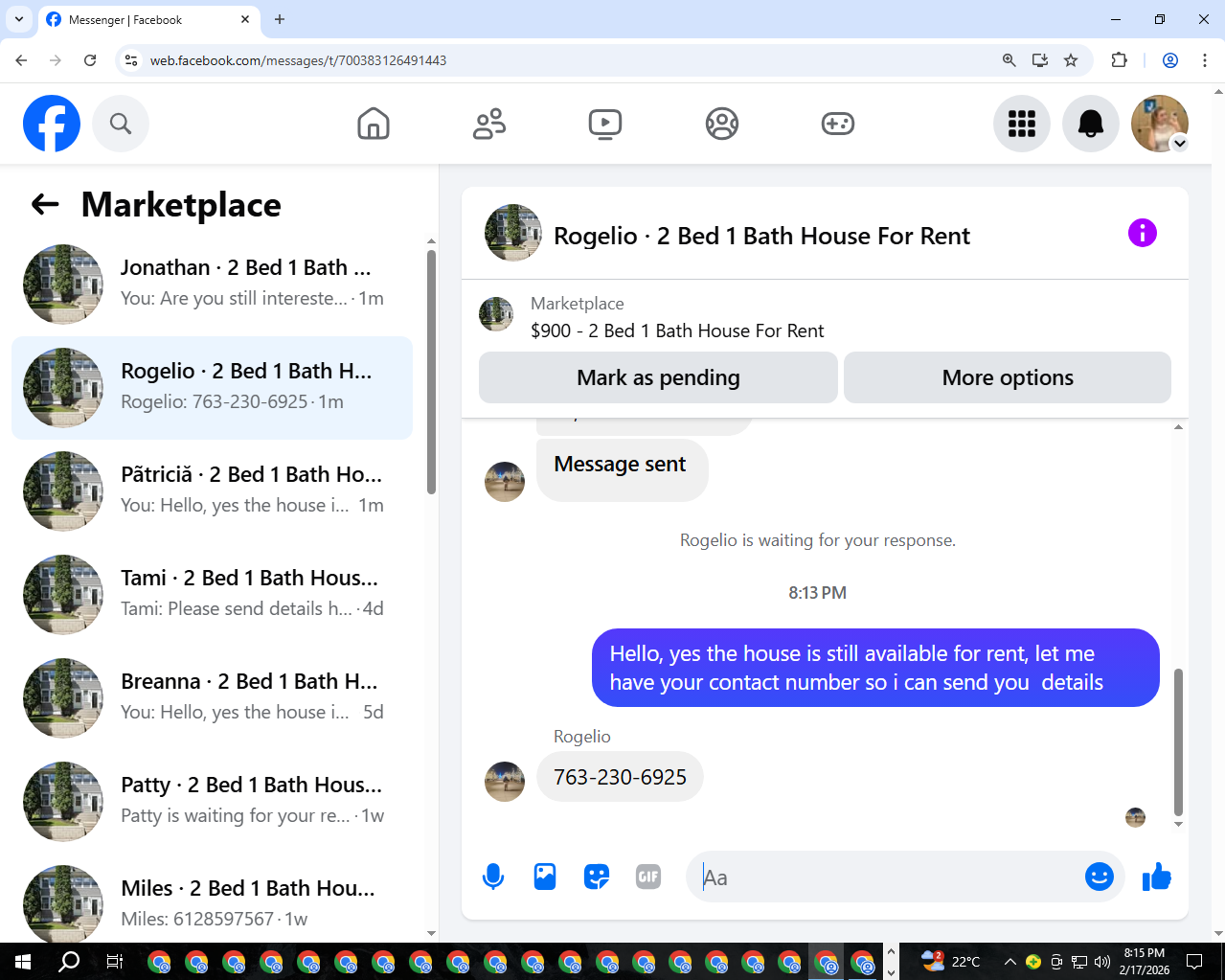Bookmark the page with the star icon

click(1071, 60)
